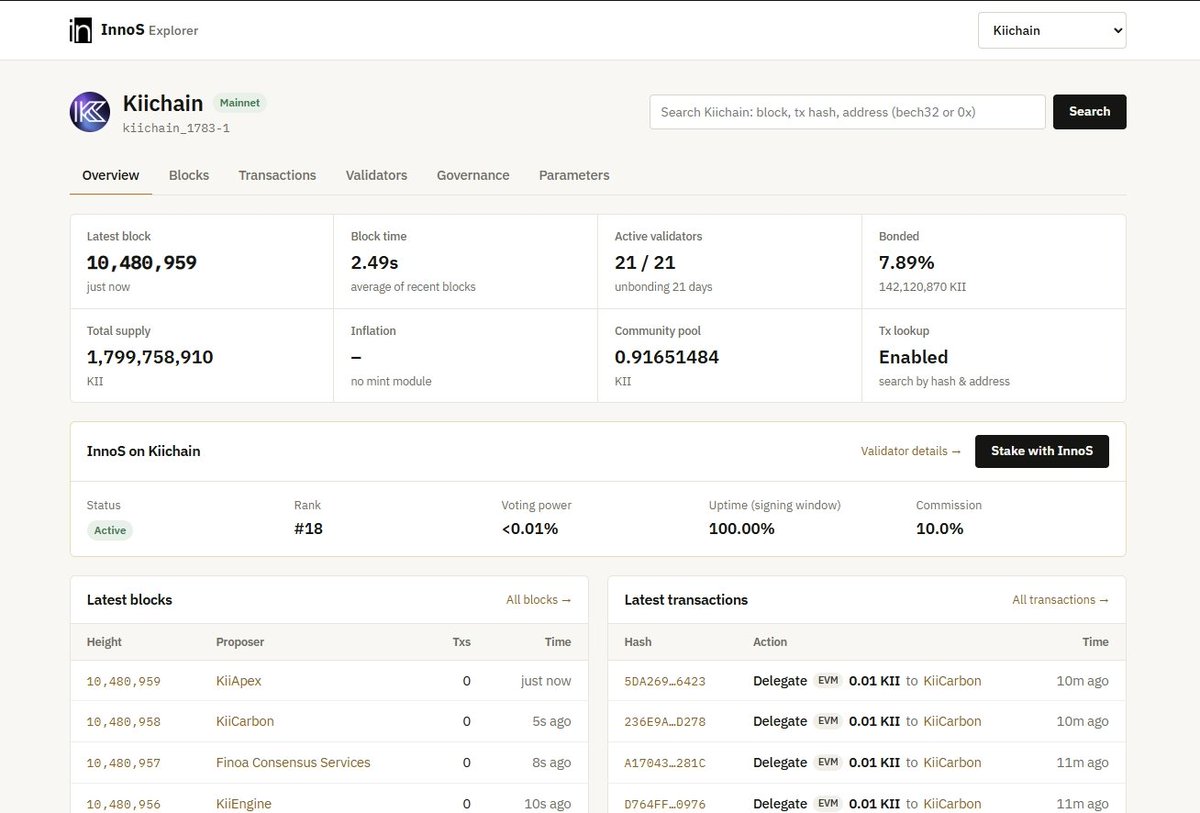1200x813 pixels.
Task: Click KiiCarbon in the 236E9A…D278 transaction row
Action: (x=952, y=721)
